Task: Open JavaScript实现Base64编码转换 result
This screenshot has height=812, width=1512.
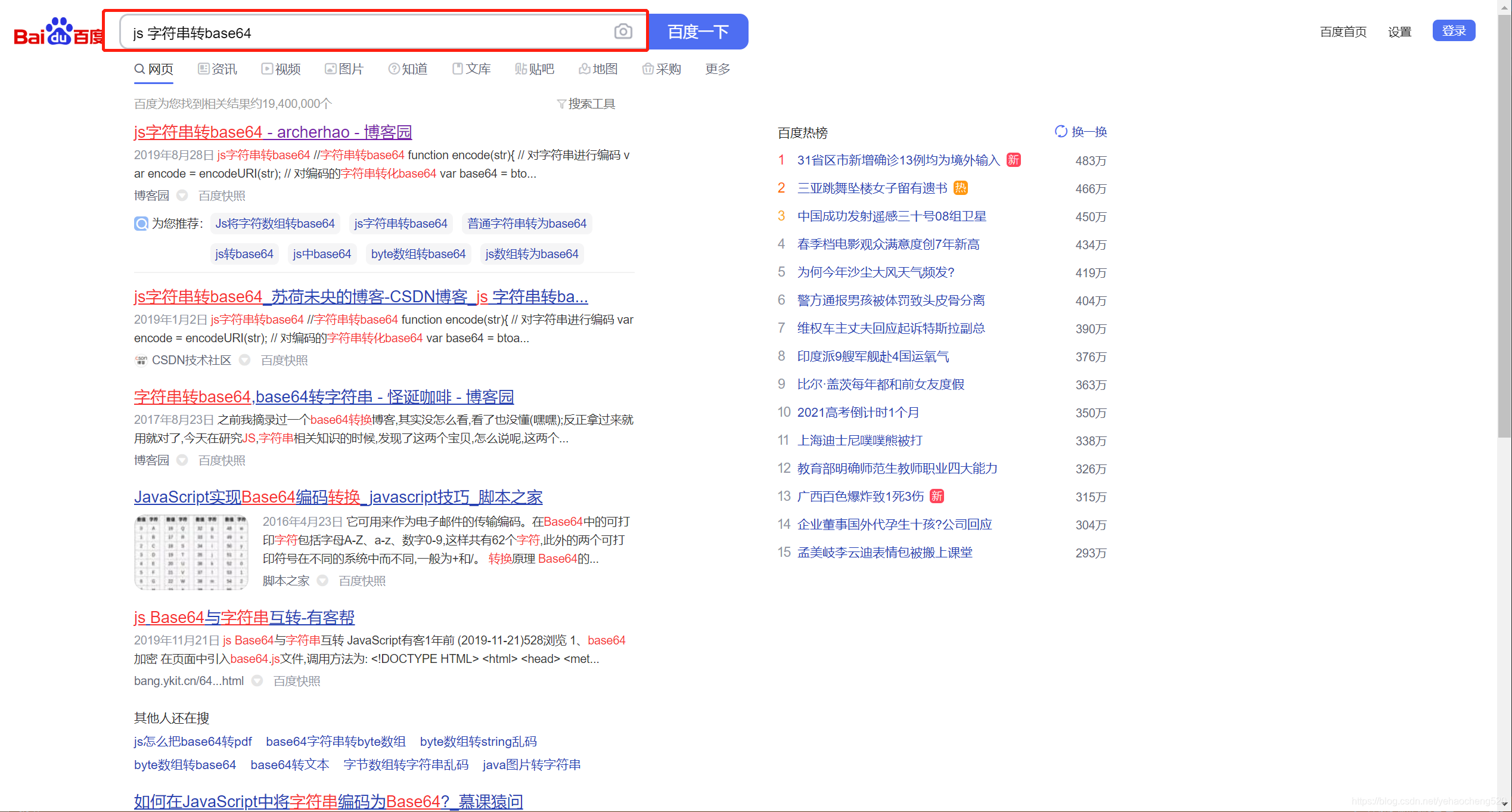Action: click(x=338, y=497)
